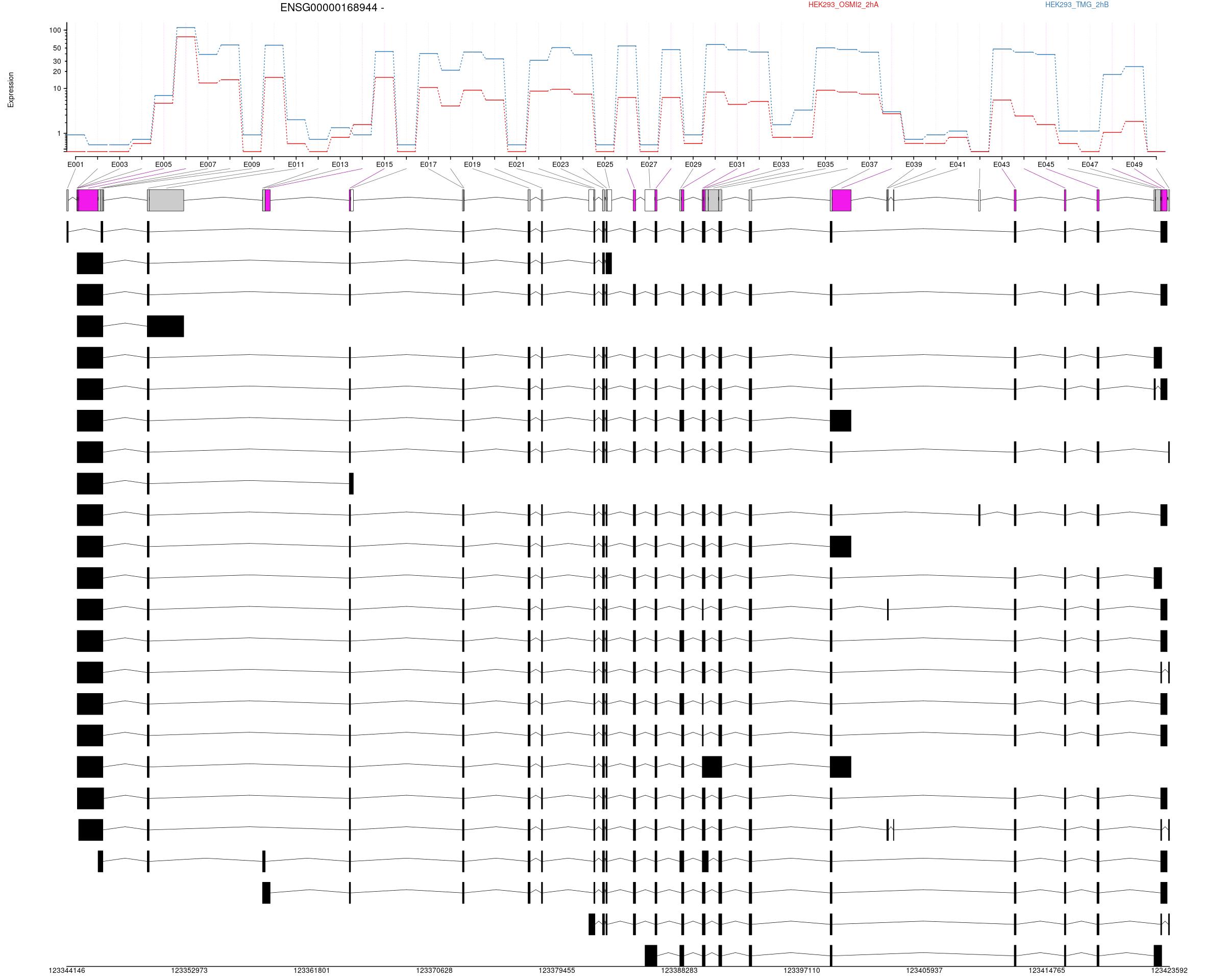Click exon label E007
Screen dimensions: 1225x980
tap(208, 165)
